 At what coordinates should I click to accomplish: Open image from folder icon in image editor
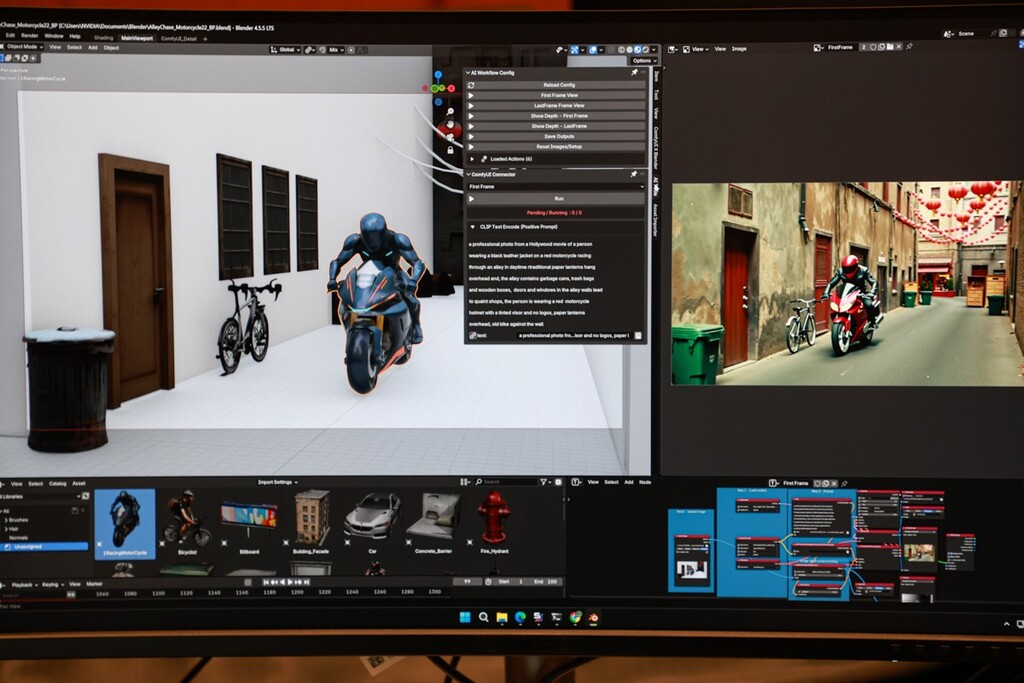[x=890, y=47]
